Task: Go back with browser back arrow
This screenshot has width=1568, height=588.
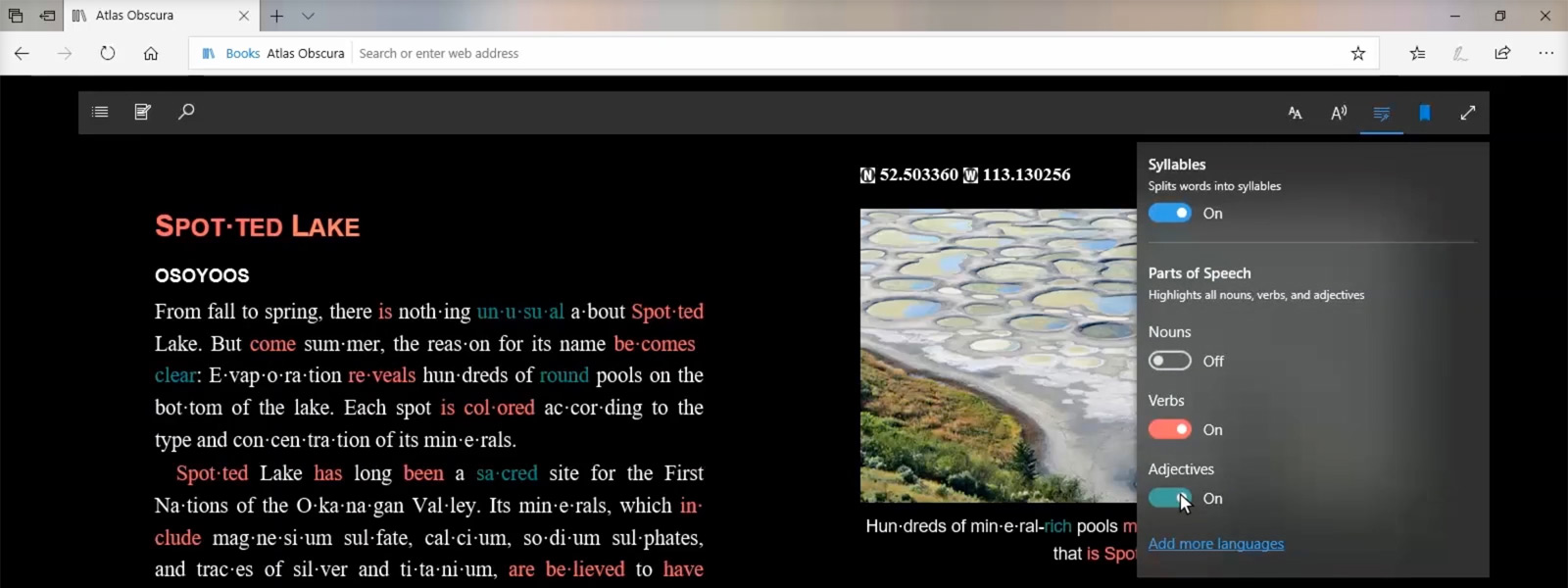Action: click(22, 54)
